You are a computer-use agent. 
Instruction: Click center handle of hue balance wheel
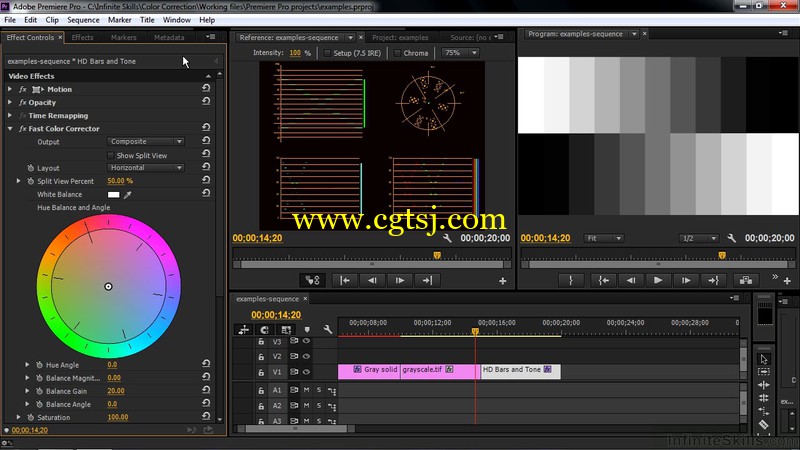pos(108,287)
